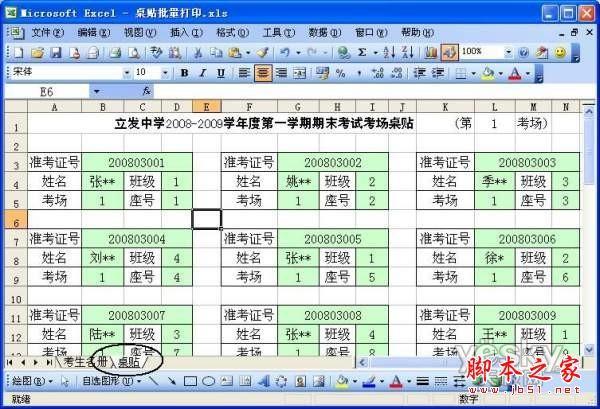Paste clipboard contents with the Paste icon
The image size is (600, 409).
[235, 53]
